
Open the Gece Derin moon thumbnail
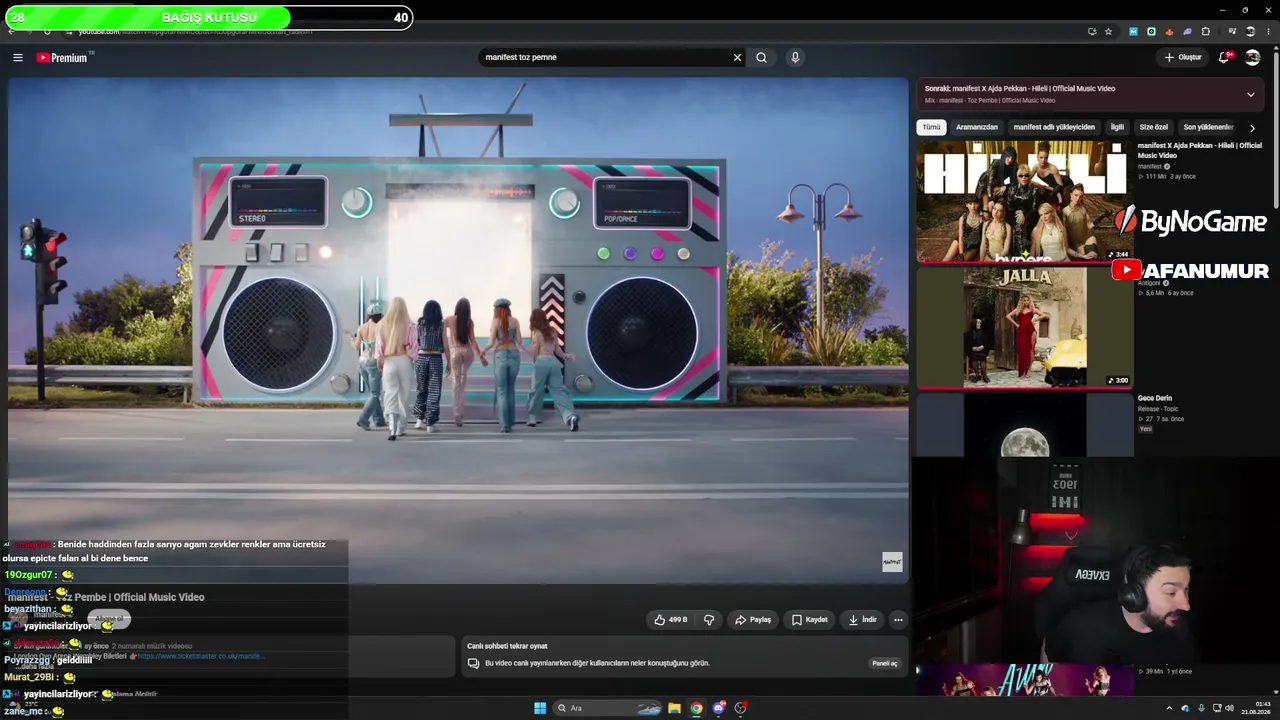1025,425
